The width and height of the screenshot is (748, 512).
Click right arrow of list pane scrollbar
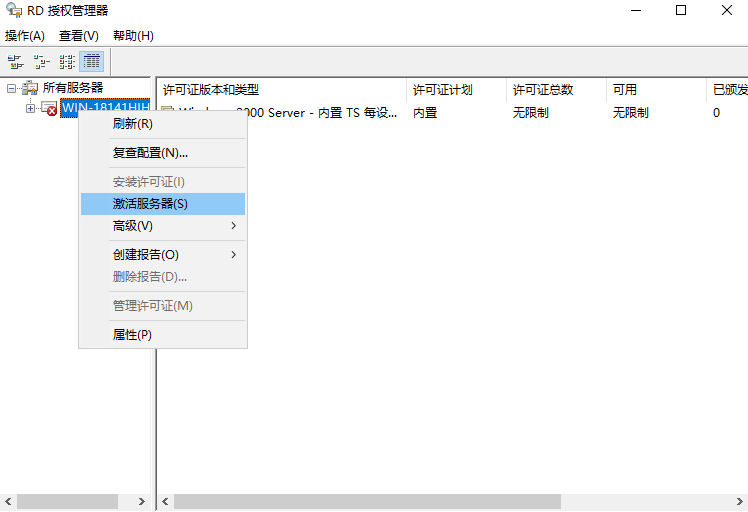click(x=739, y=502)
